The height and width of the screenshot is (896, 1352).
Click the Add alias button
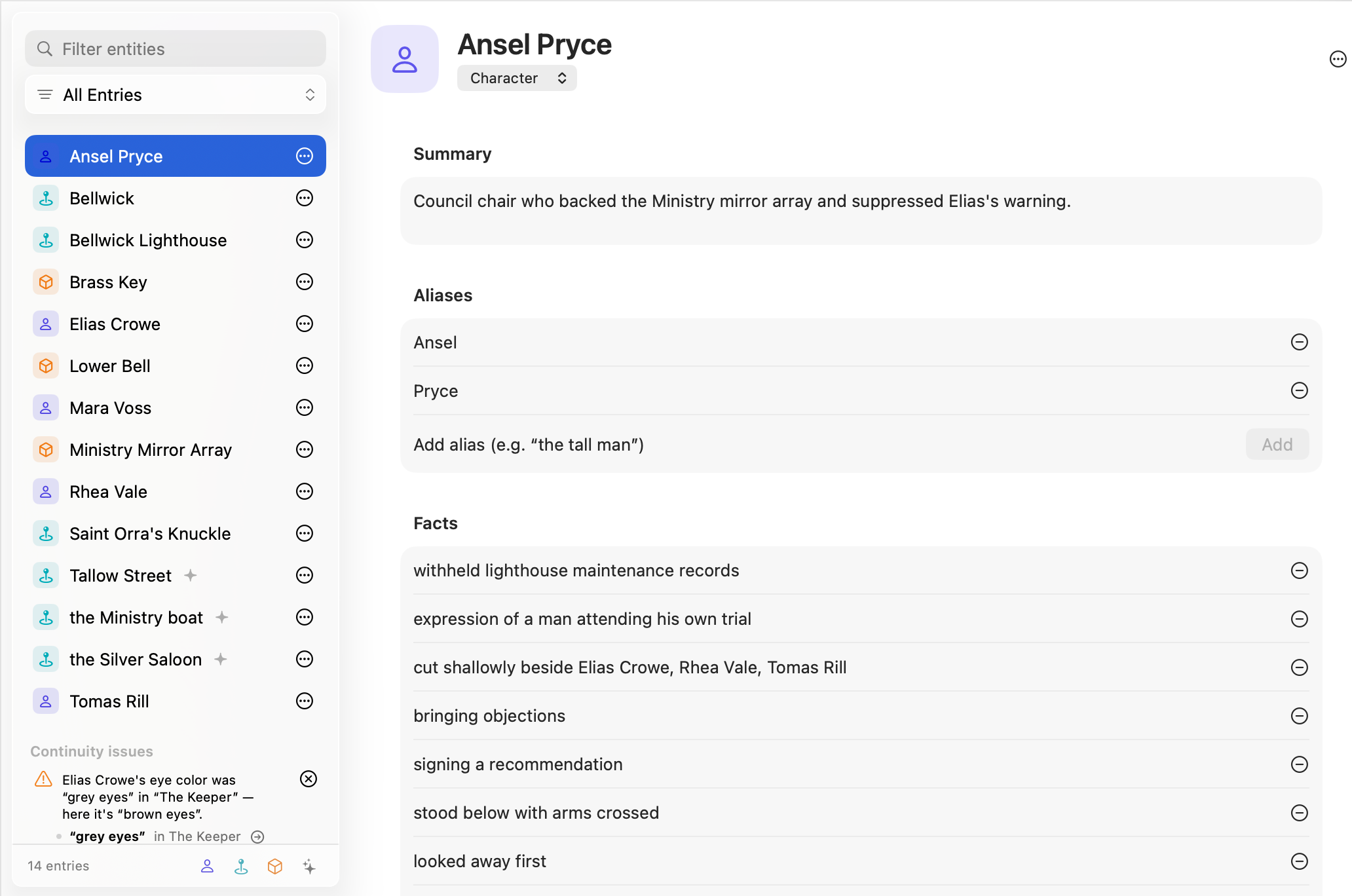[1277, 445]
